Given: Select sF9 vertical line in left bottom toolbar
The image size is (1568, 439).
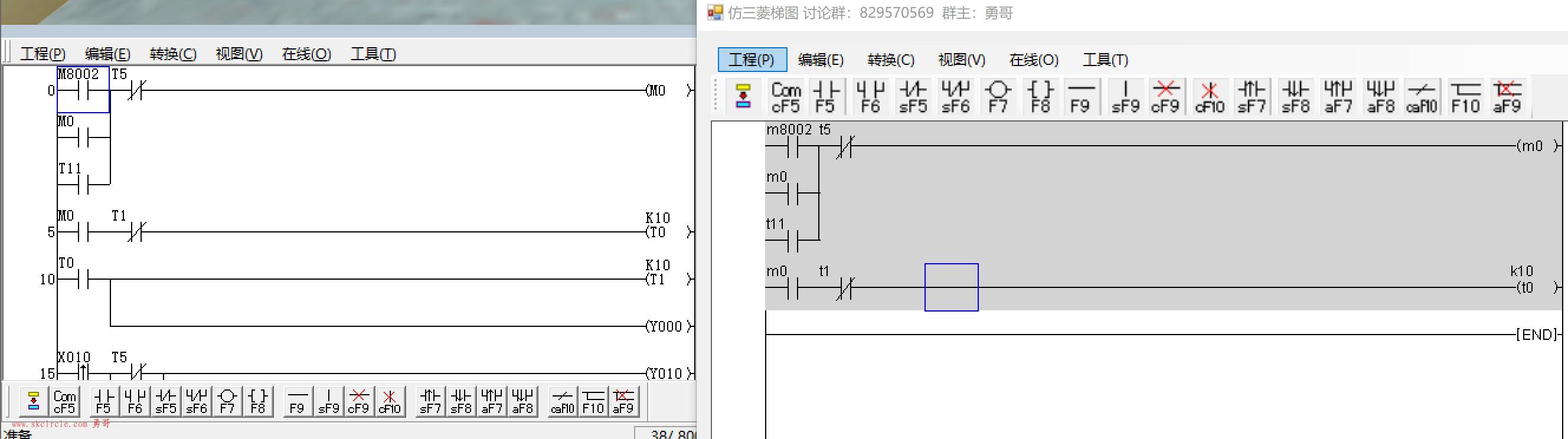Looking at the screenshot, I should click(x=329, y=401).
